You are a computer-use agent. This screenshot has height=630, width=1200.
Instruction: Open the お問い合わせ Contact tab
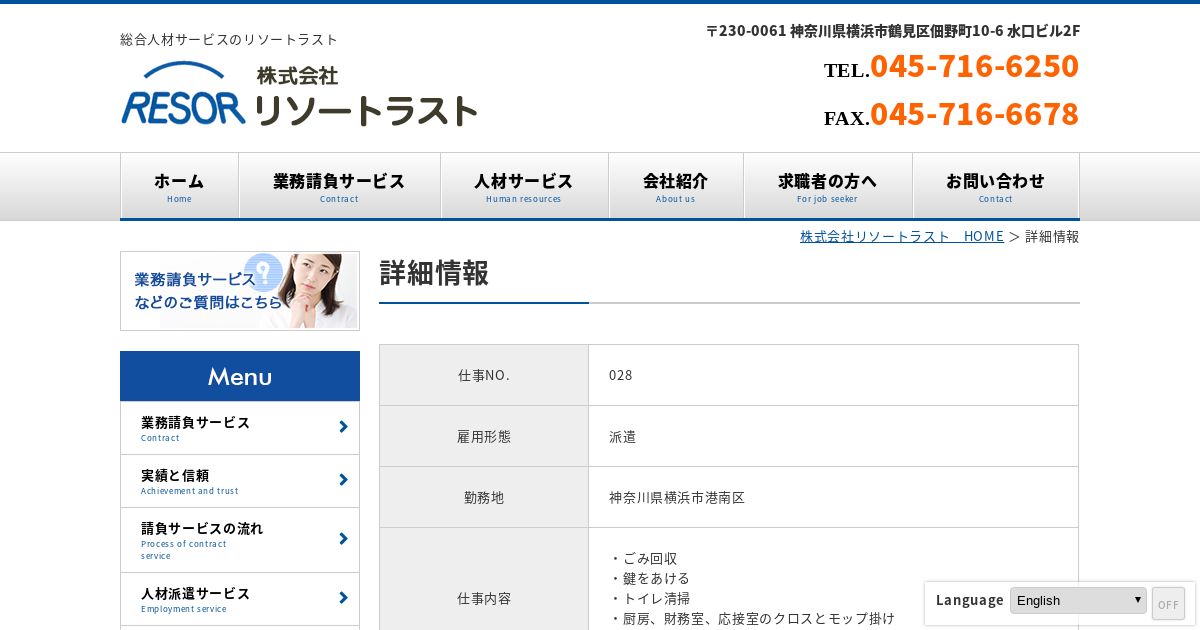pos(996,186)
